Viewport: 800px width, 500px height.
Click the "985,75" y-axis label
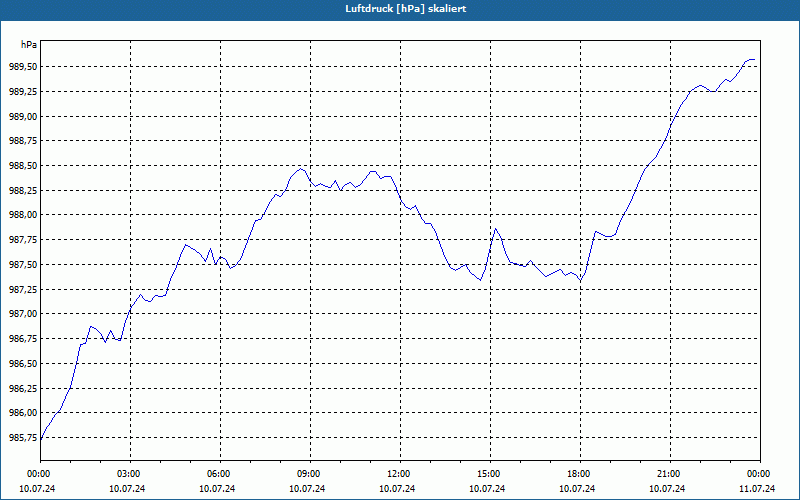23,438
